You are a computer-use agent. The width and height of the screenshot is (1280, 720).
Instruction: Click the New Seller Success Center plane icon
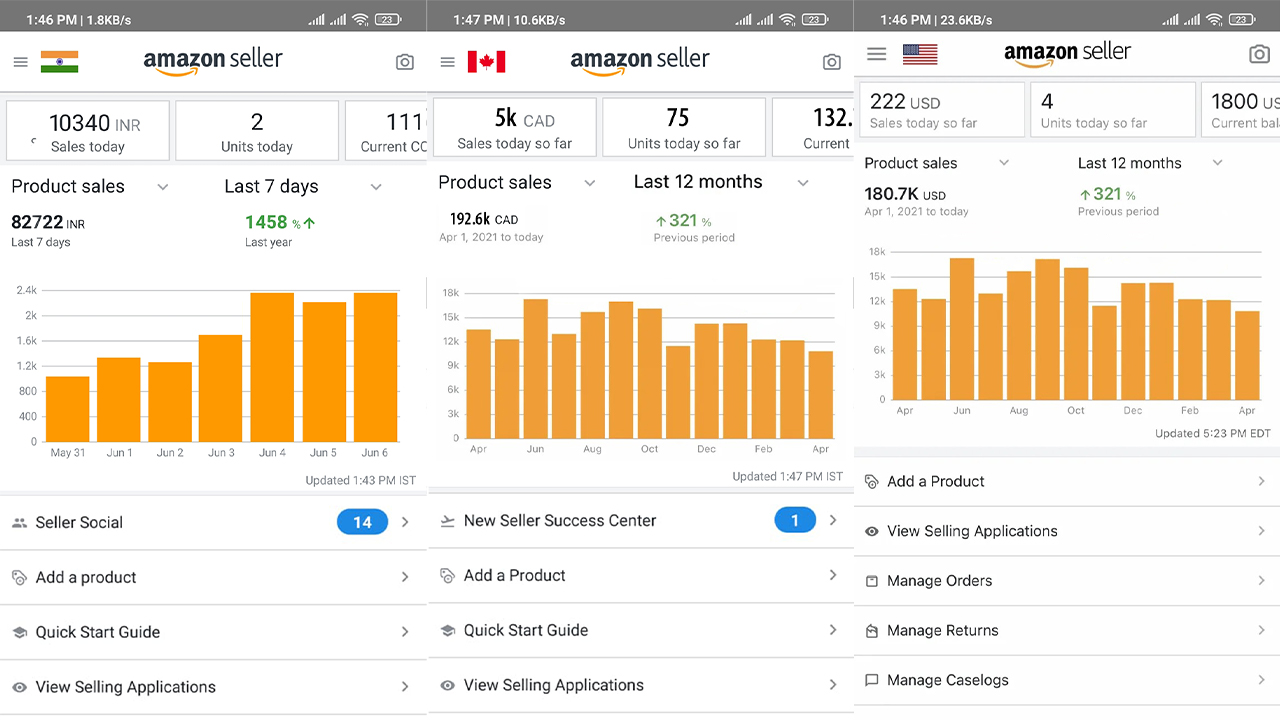coord(447,520)
